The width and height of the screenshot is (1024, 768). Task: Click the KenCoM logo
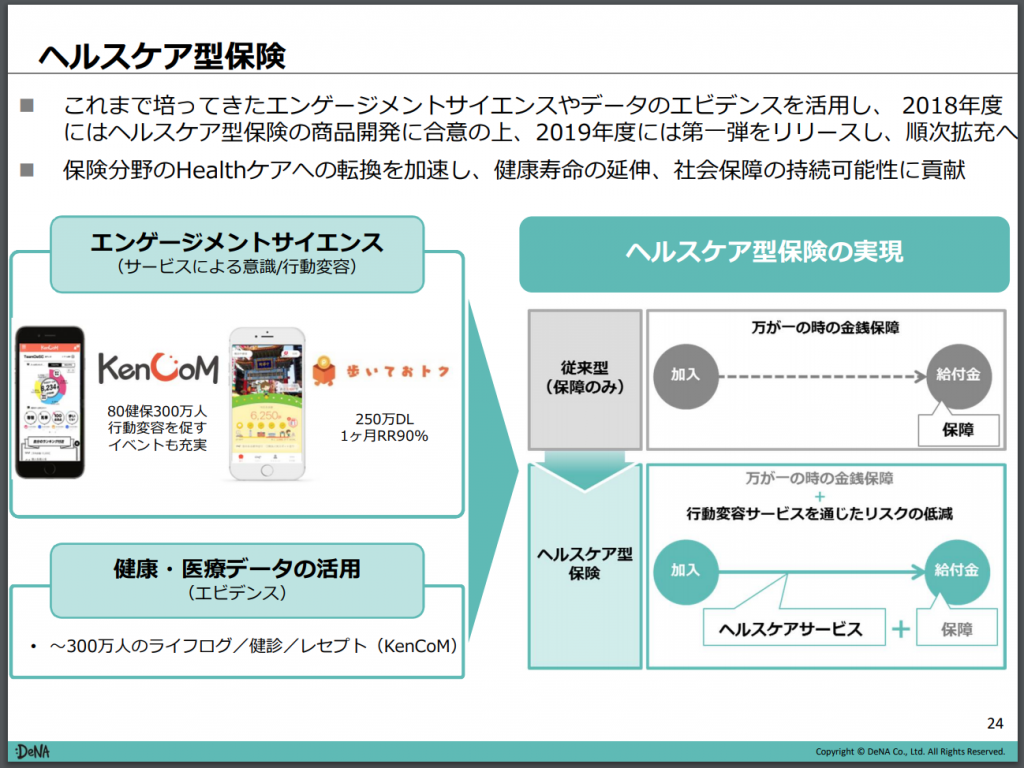pyautogui.click(x=158, y=368)
